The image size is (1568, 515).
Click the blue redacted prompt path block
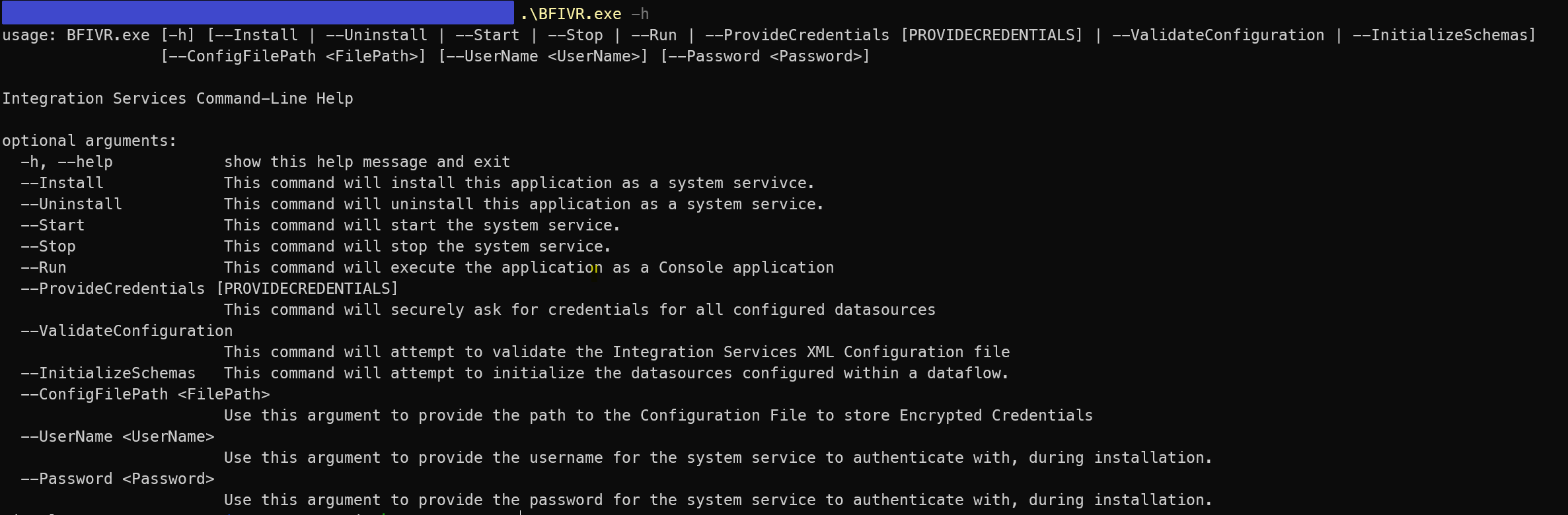click(258, 13)
